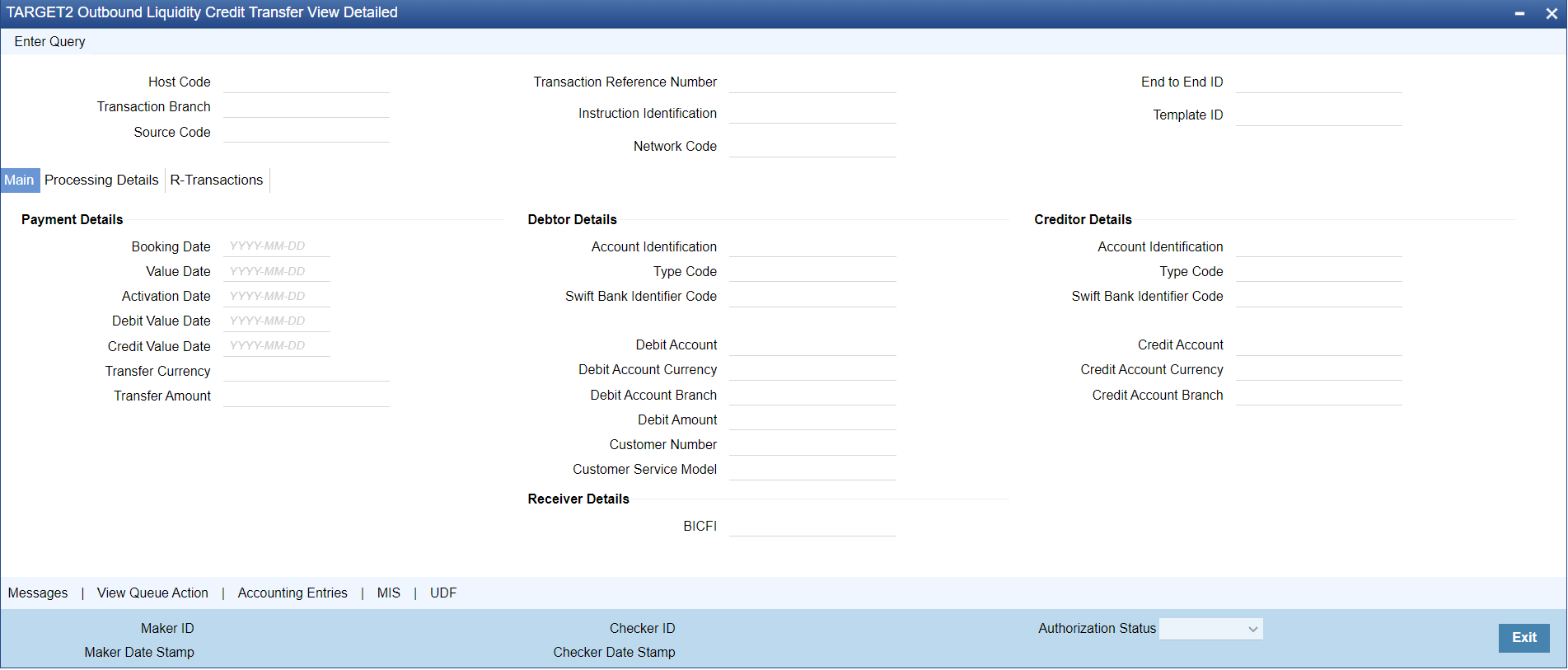Focus the Credit Account Branch field
Screen dimensions: 1568x670
click(x=1318, y=395)
